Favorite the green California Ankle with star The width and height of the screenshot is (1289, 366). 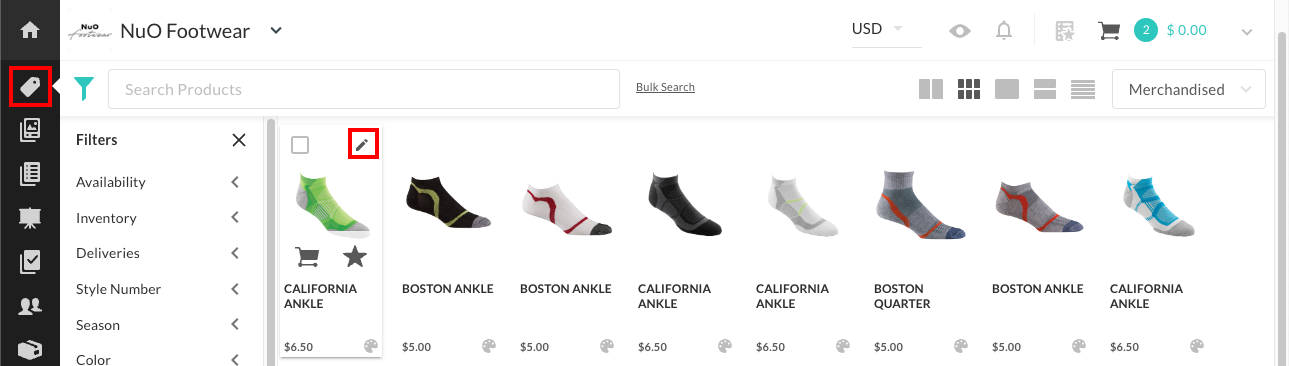pos(354,257)
